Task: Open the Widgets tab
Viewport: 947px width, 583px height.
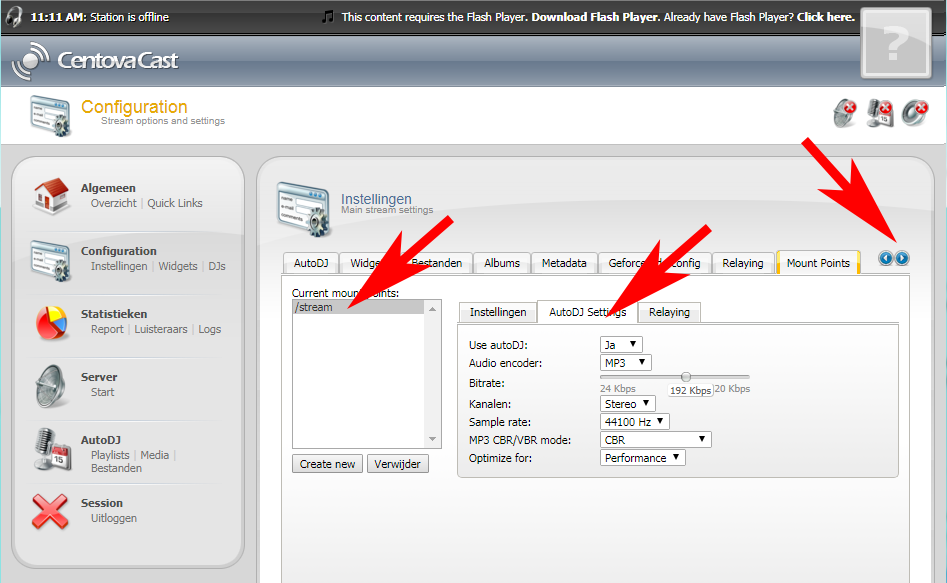Action: click(368, 263)
